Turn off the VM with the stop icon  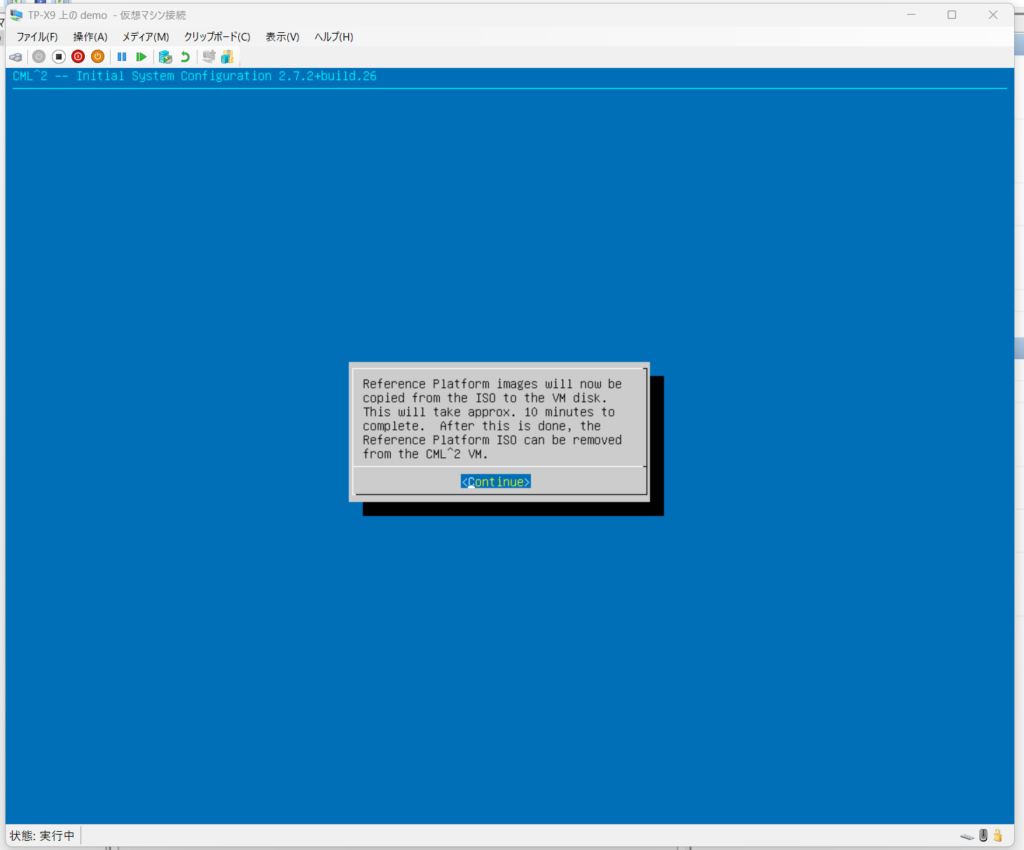pos(59,57)
